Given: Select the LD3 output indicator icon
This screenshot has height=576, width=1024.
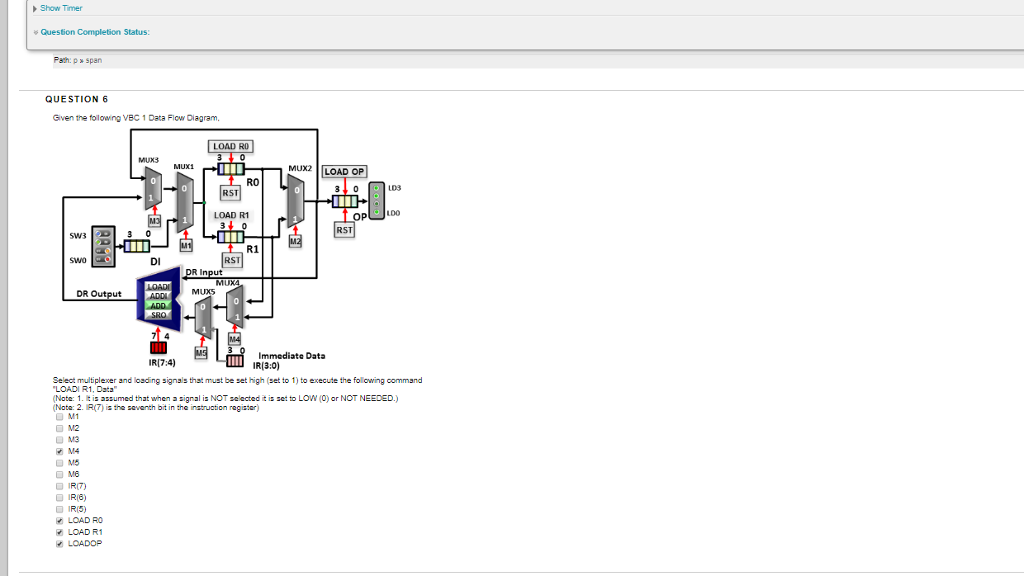Looking at the screenshot, I should click(378, 188).
